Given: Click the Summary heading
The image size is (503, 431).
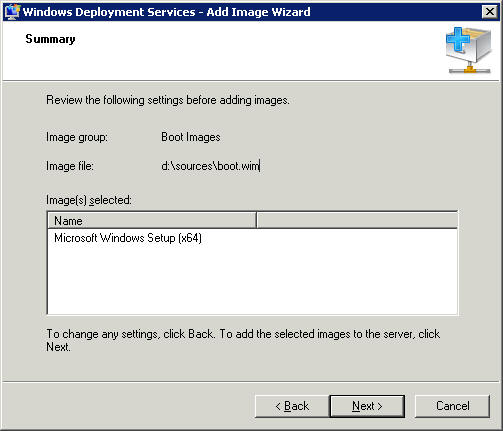Looking at the screenshot, I should [x=50, y=39].
